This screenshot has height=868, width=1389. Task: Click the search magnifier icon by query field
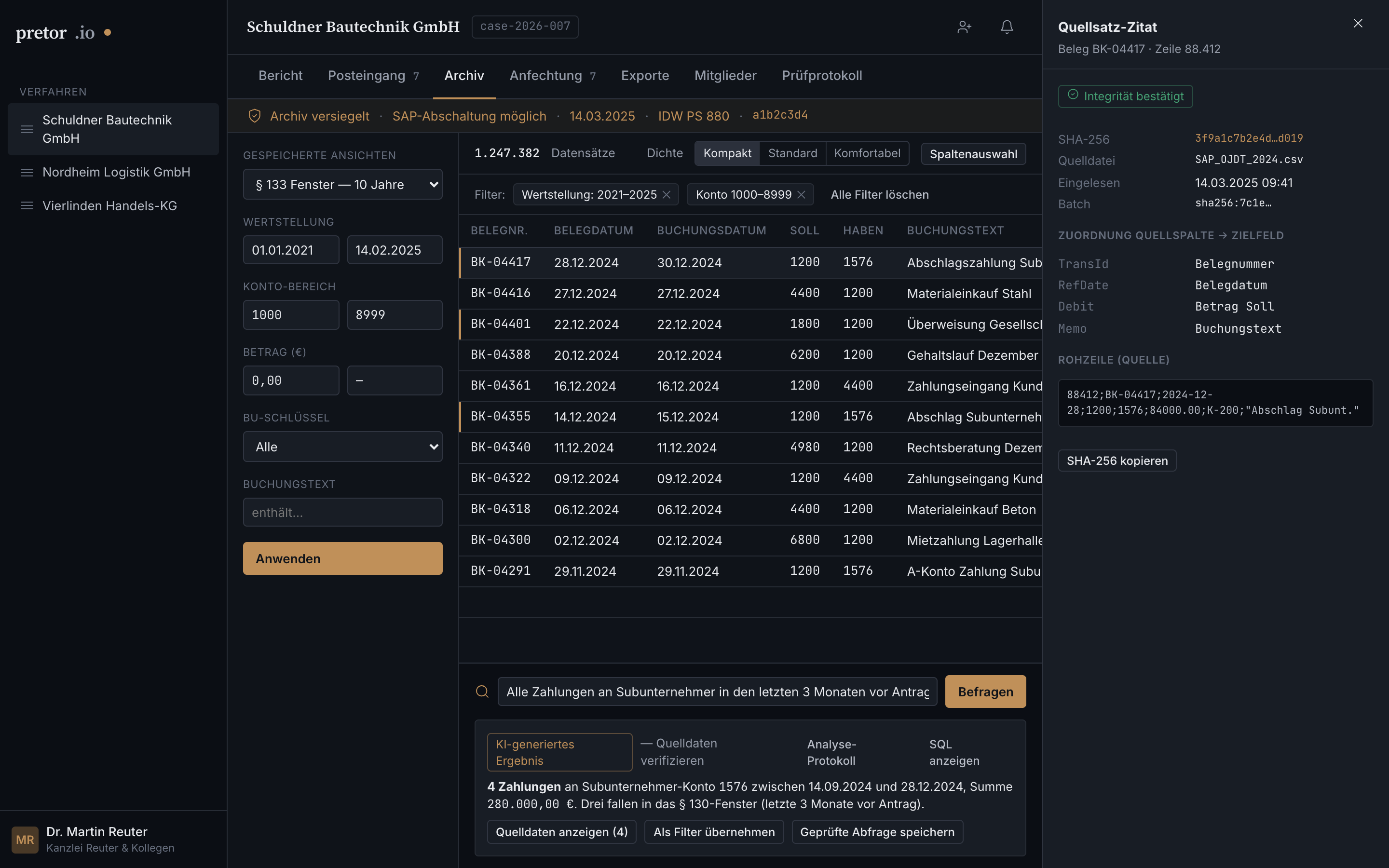(x=482, y=692)
